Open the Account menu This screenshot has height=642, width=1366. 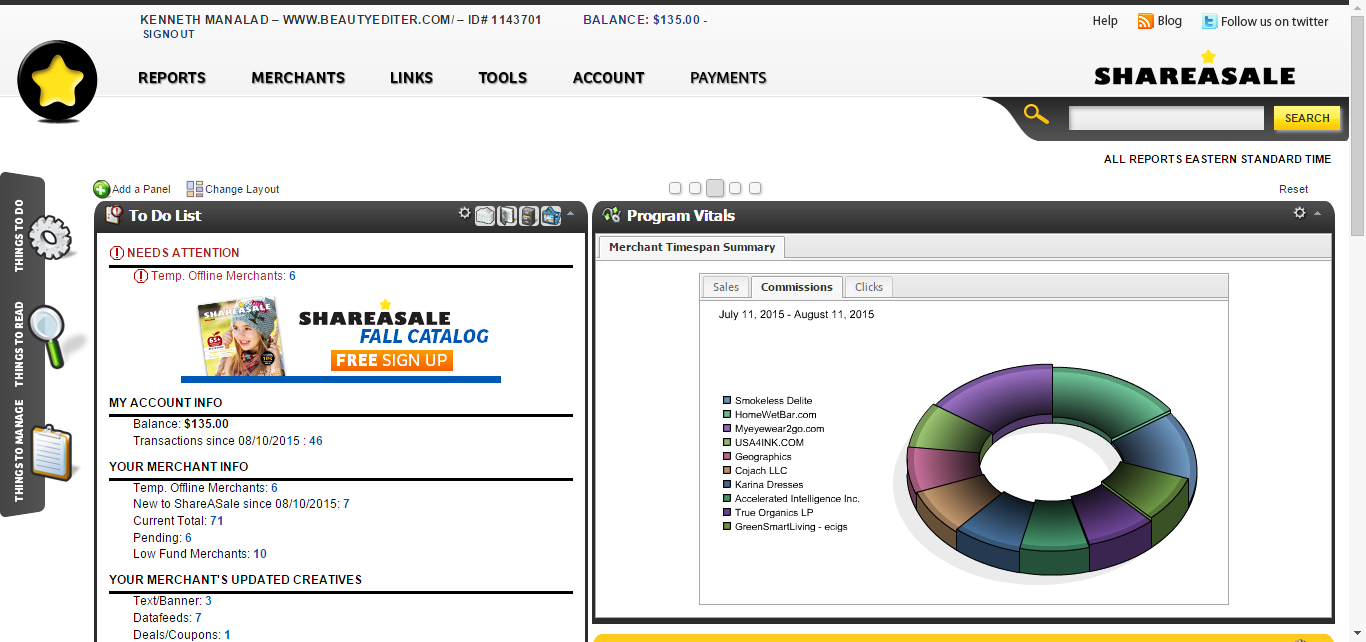point(609,78)
